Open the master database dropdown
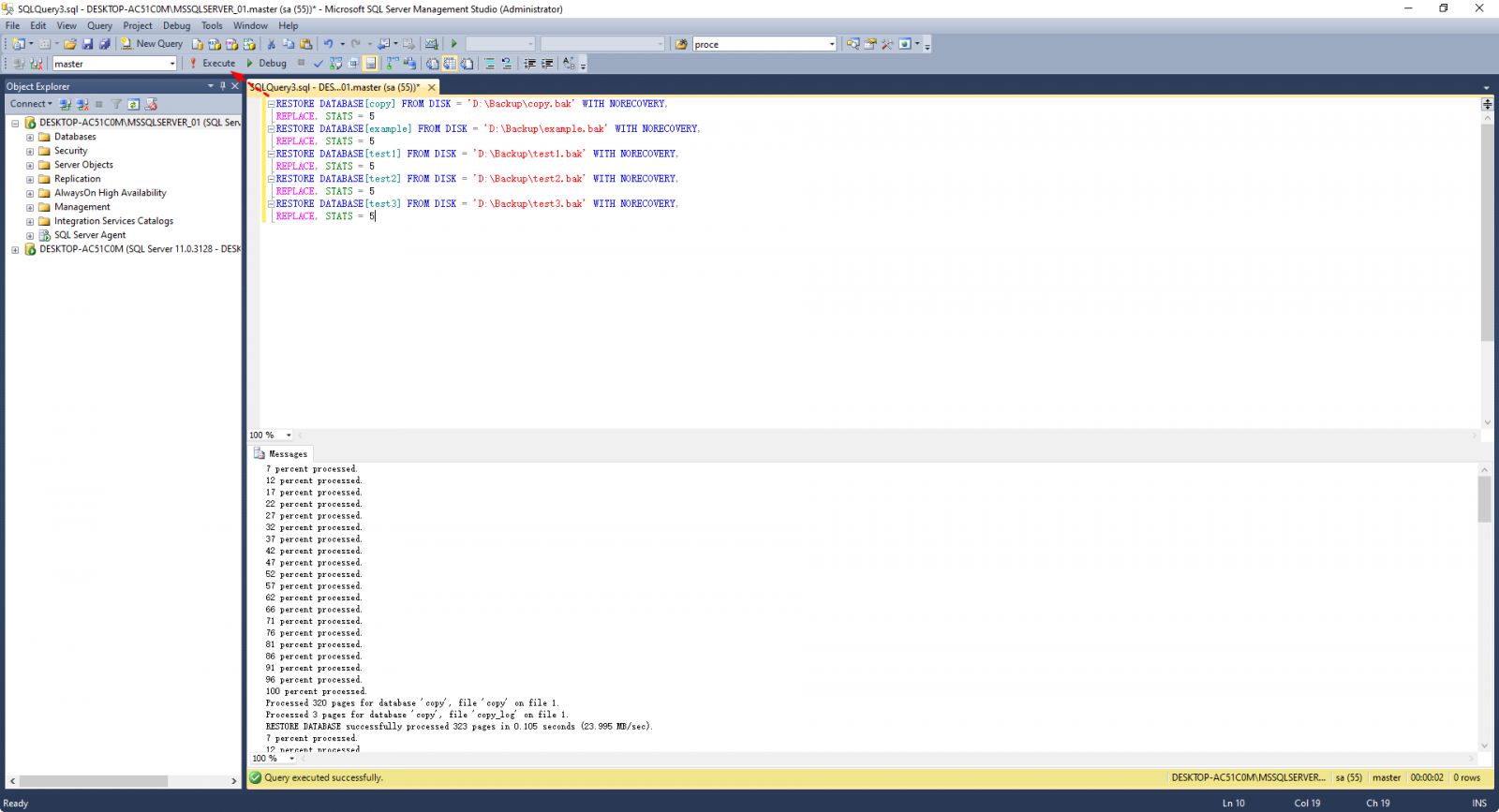Viewport: 1499px width, 812px height. (172, 64)
